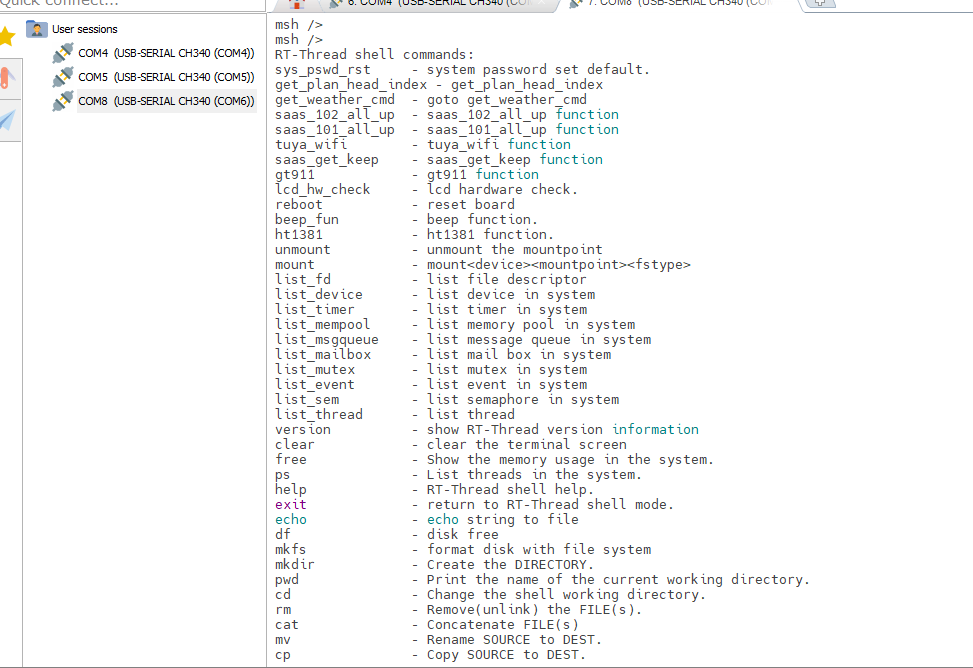Screen dimensions: 973x668
Task: Open the Sessions star sidebar tab
Action: (7, 35)
